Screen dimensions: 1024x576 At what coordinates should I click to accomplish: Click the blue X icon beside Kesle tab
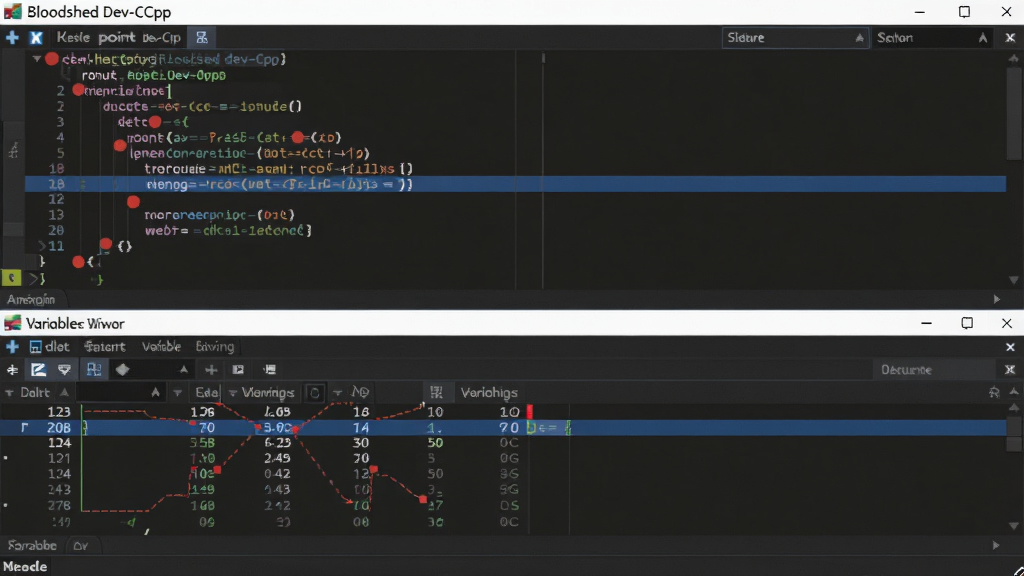(x=36, y=38)
